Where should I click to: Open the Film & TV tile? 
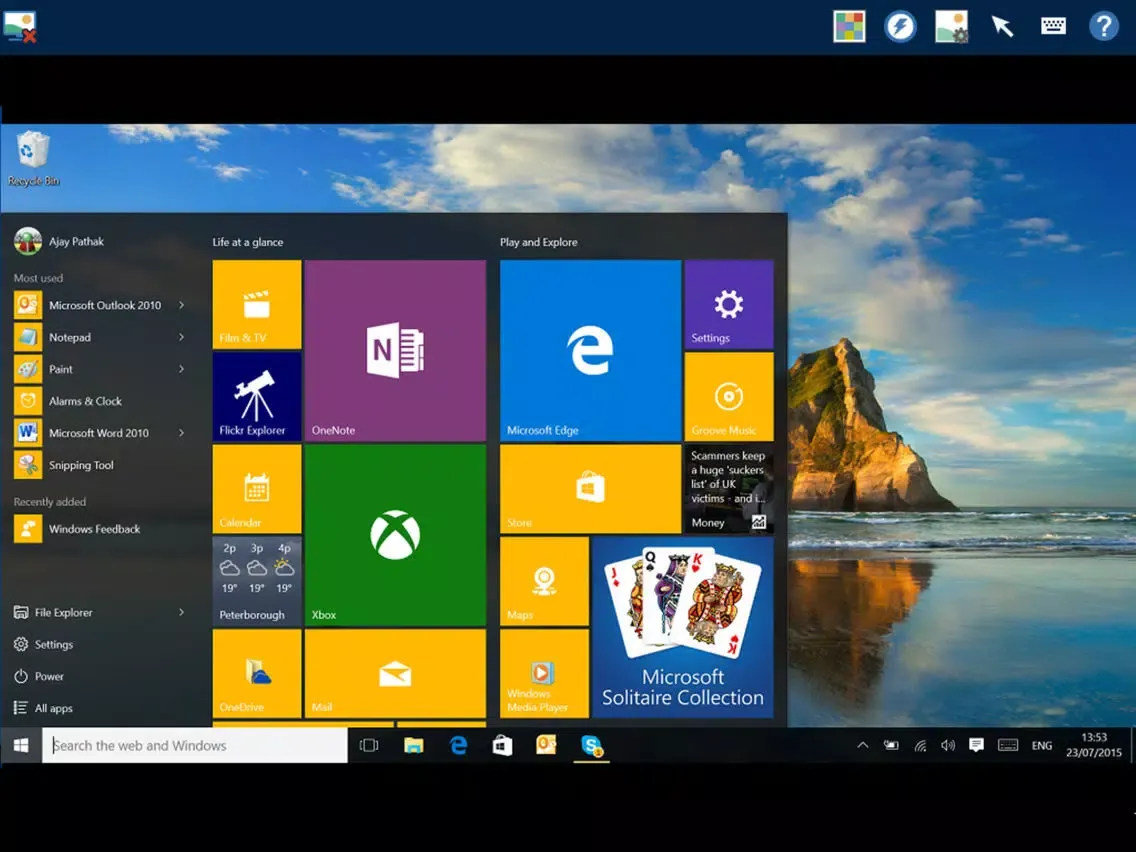pyautogui.click(x=256, y=304)
